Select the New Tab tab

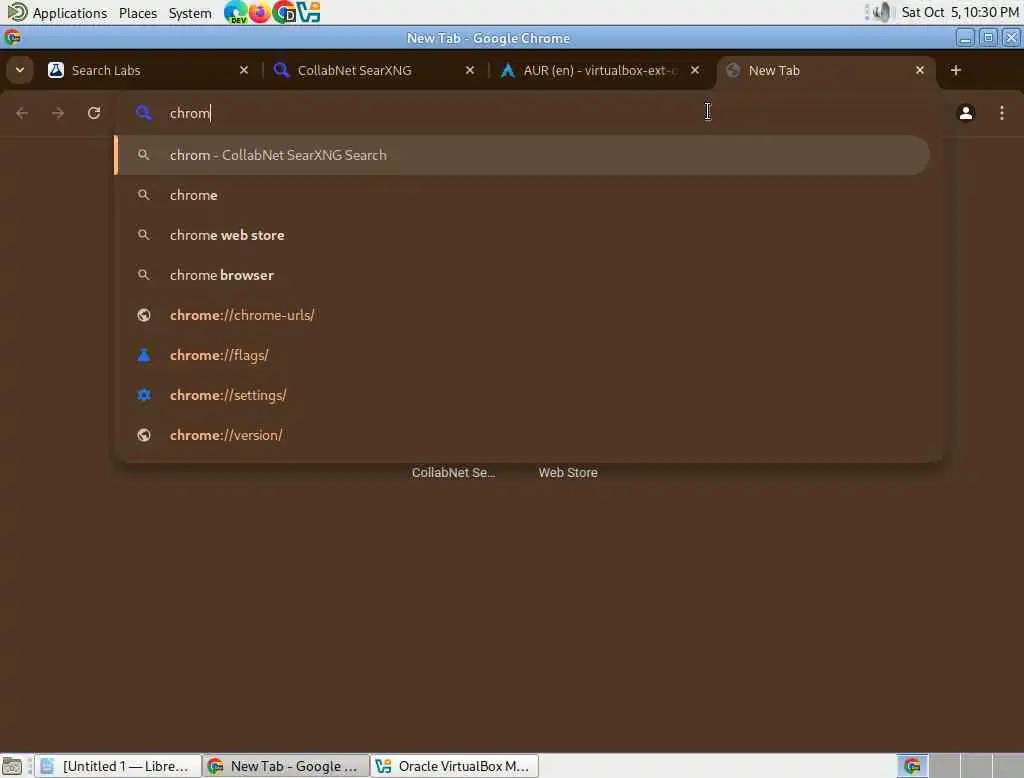826,70
